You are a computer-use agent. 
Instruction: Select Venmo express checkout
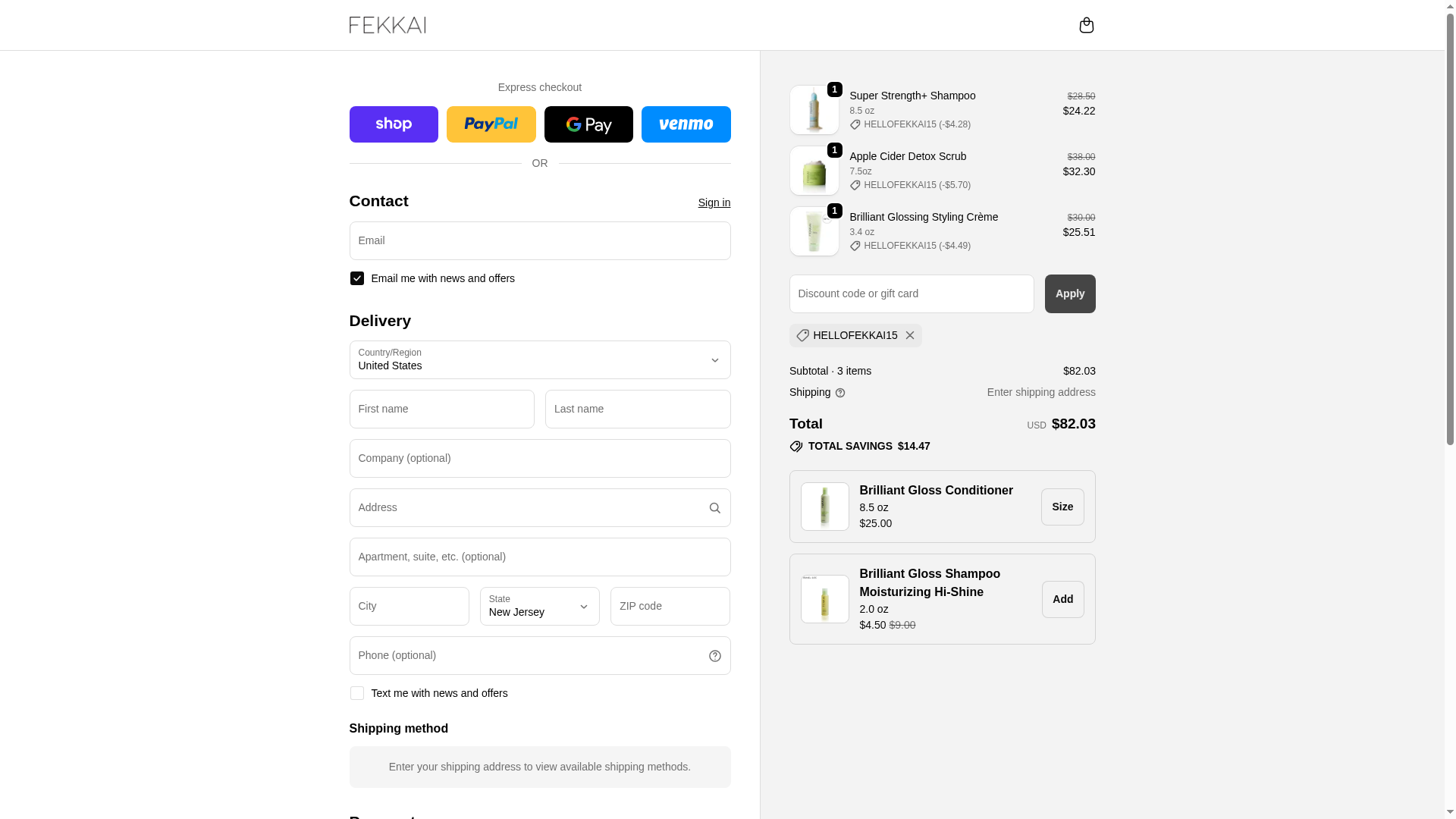[x=686, y=124]
